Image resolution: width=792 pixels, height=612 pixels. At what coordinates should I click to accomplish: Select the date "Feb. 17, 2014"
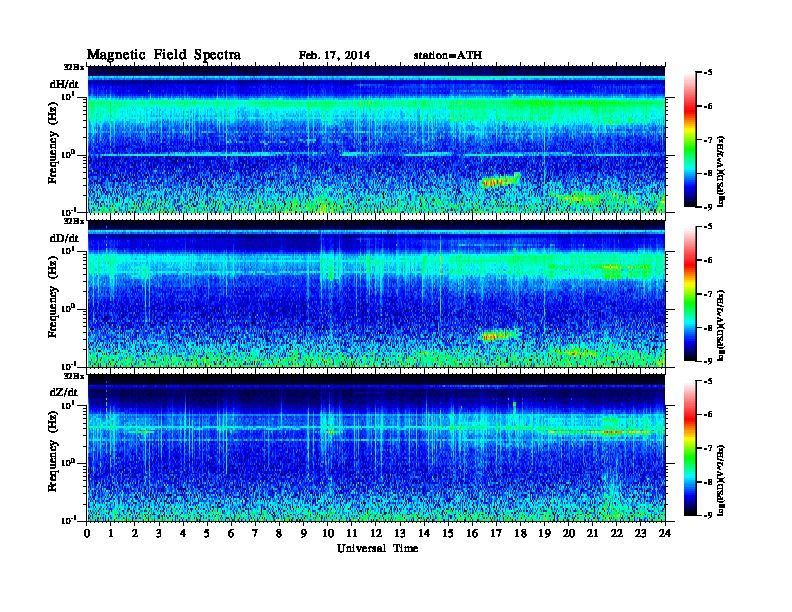[334, 56]
